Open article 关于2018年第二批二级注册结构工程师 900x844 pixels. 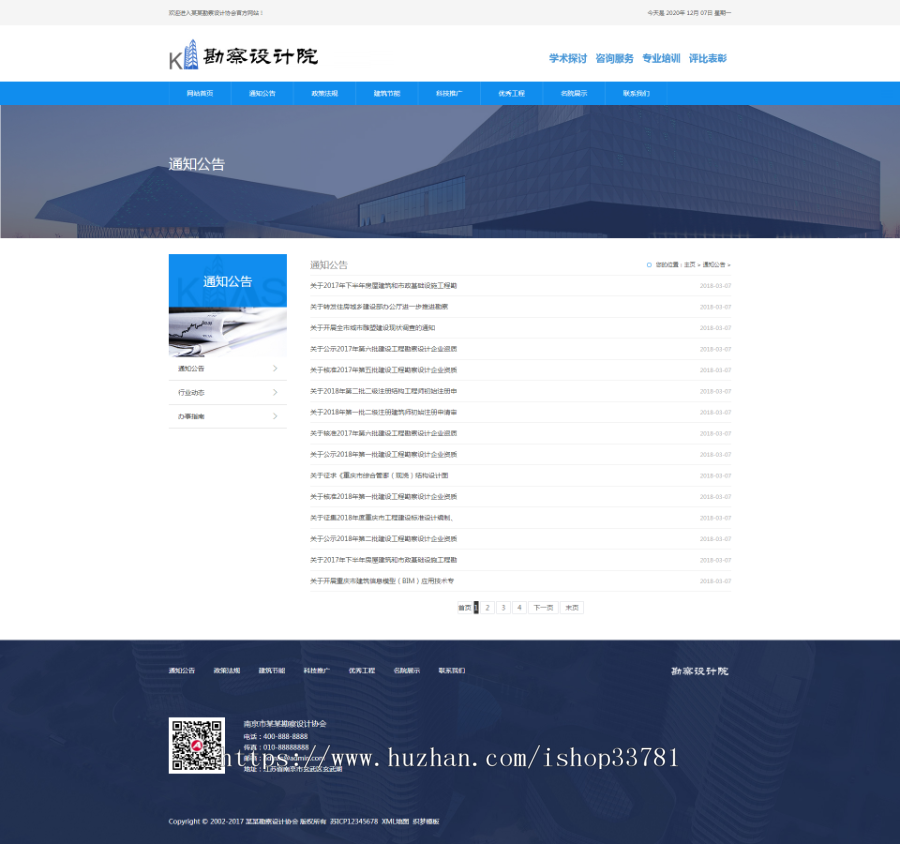click(383, 391)
